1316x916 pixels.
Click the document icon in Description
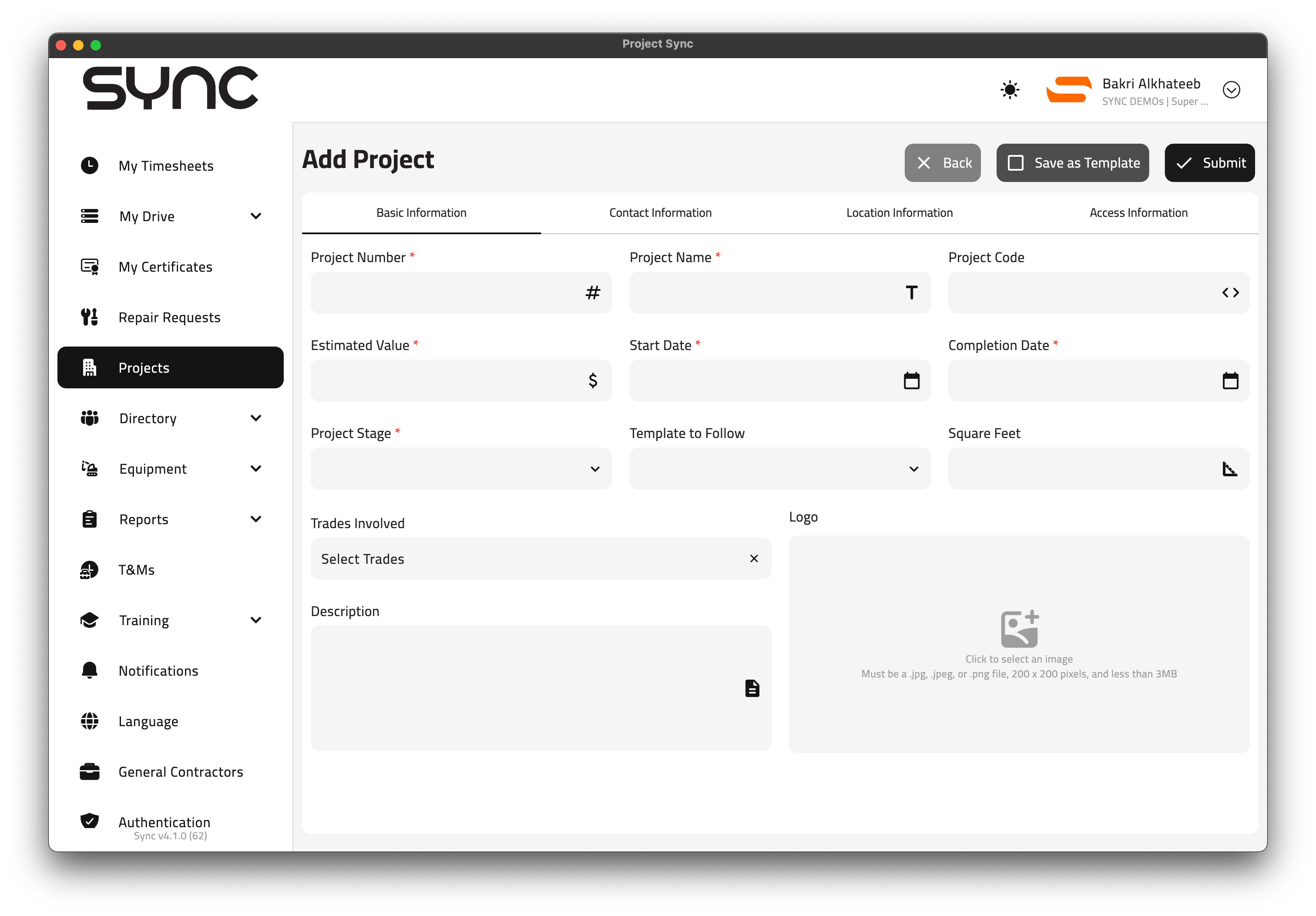tap(752, 688)
